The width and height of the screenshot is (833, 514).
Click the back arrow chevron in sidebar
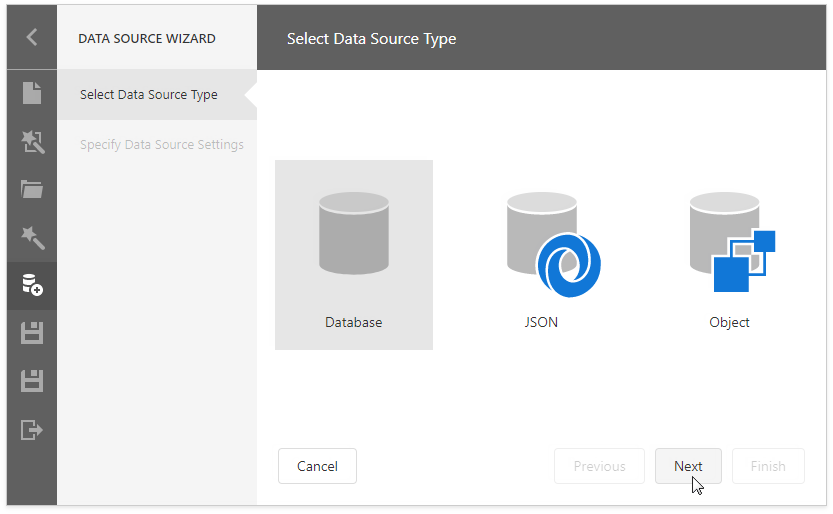[x=32, y=38]
